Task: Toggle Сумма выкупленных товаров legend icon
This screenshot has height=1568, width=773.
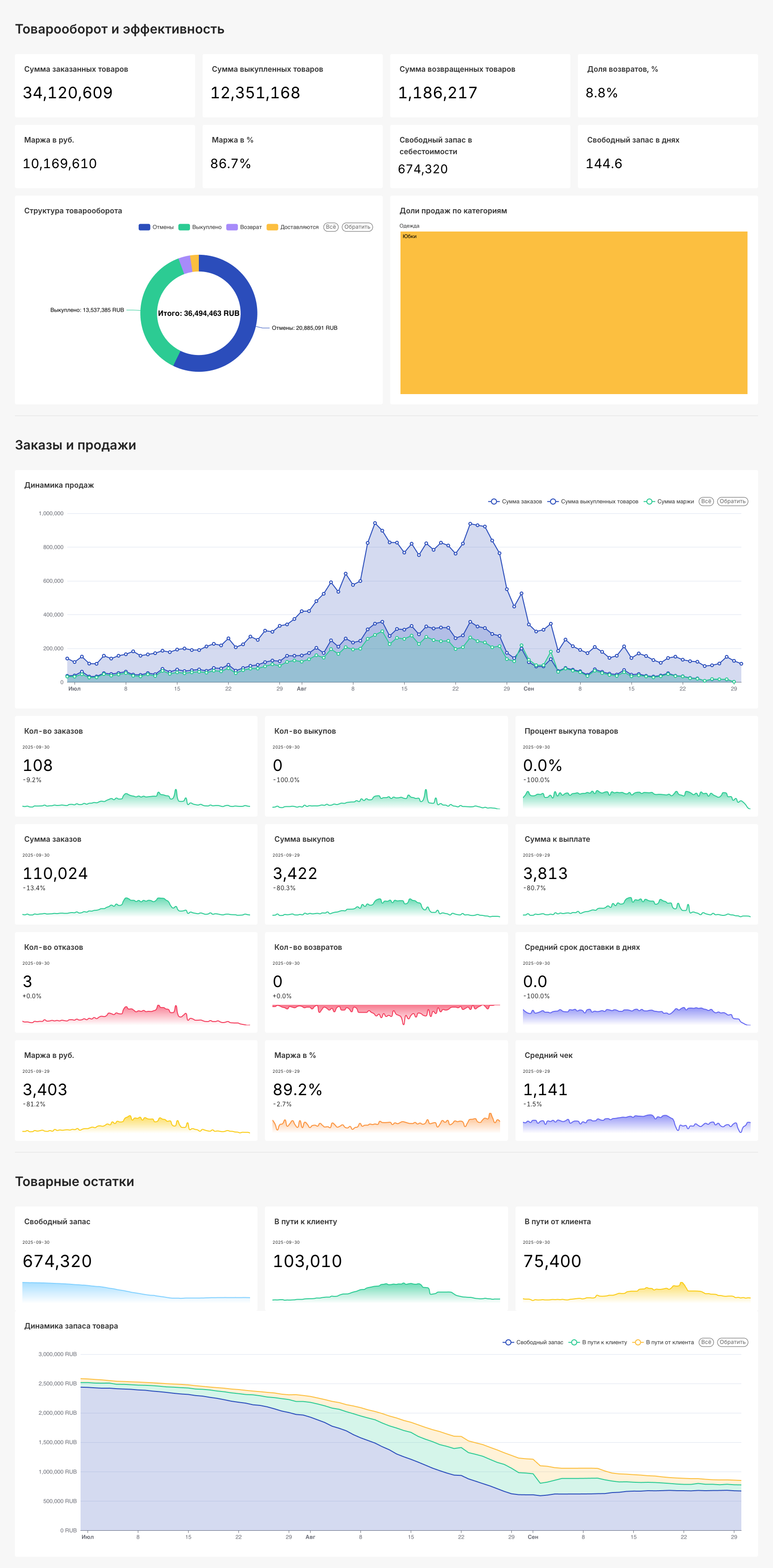Action: (x=553, y=502)
